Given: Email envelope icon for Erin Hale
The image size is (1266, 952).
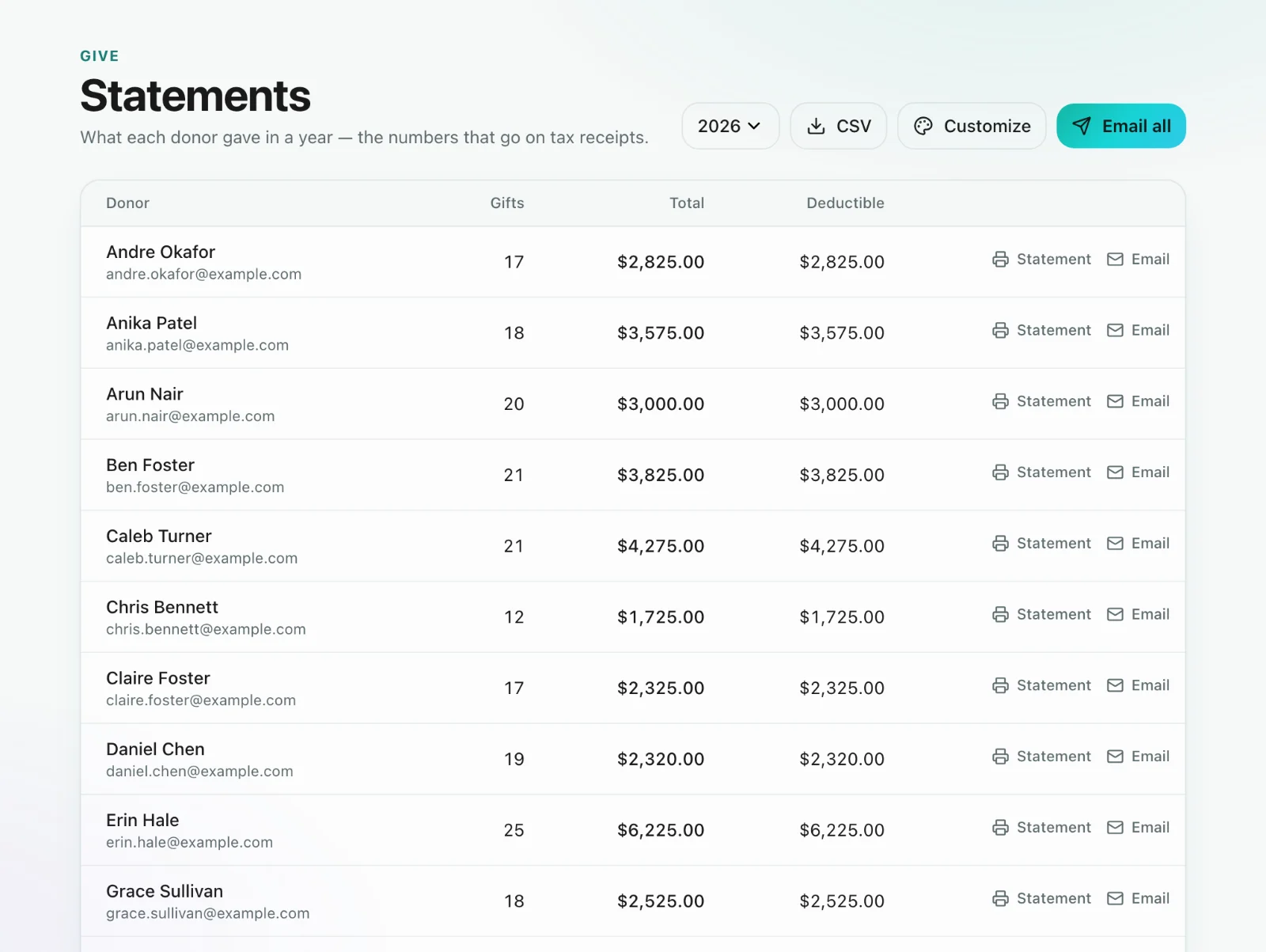Looking at the screenshot, I should (1115, 828).
